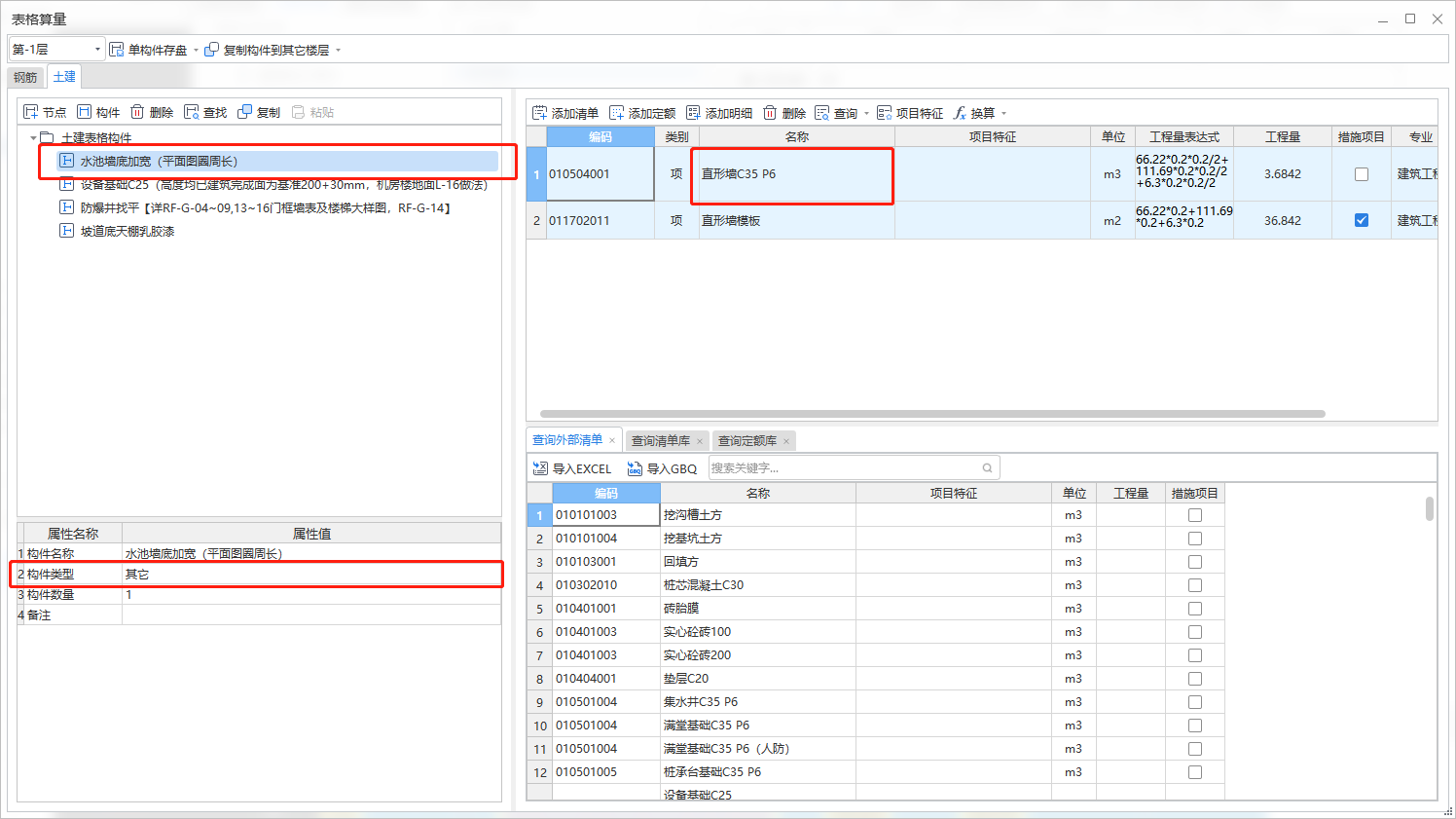Click the component icon for 坡道底天棚乳胶漆
Viewport: 1456px width, 819px height.
[x=67, y=231]
